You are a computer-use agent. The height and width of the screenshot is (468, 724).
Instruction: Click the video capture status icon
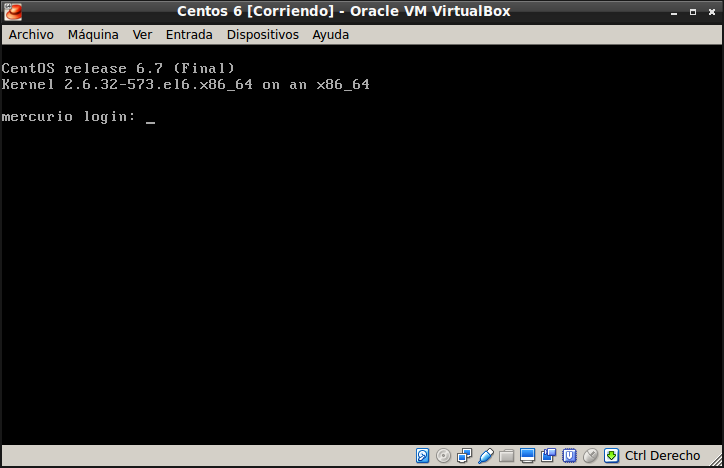pos(549,456)
